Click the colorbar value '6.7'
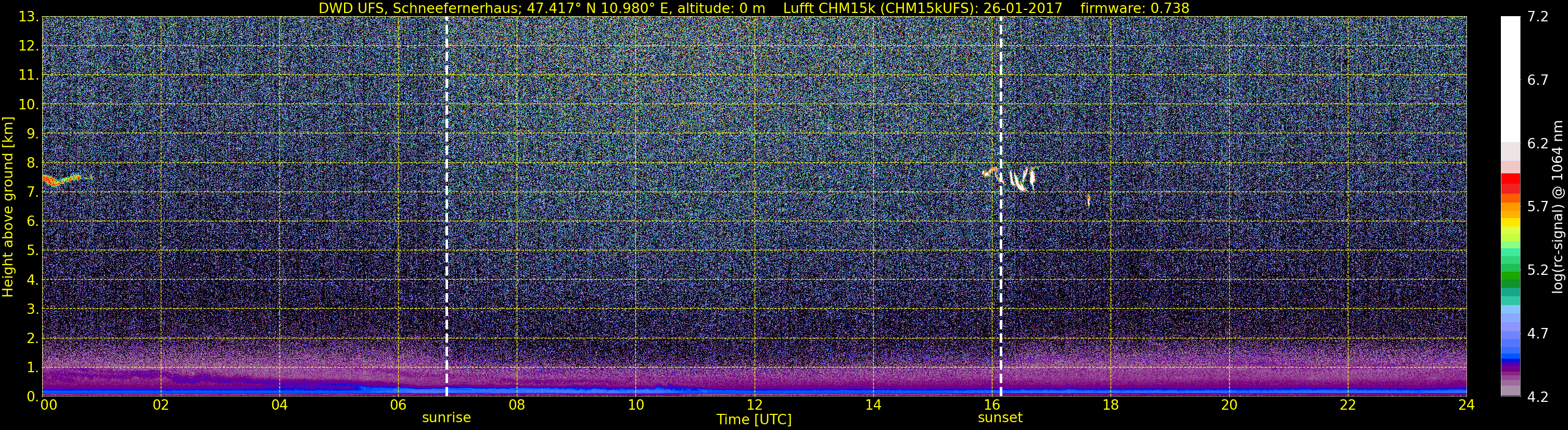The image size is (1568, 430). pos(1538,80)
